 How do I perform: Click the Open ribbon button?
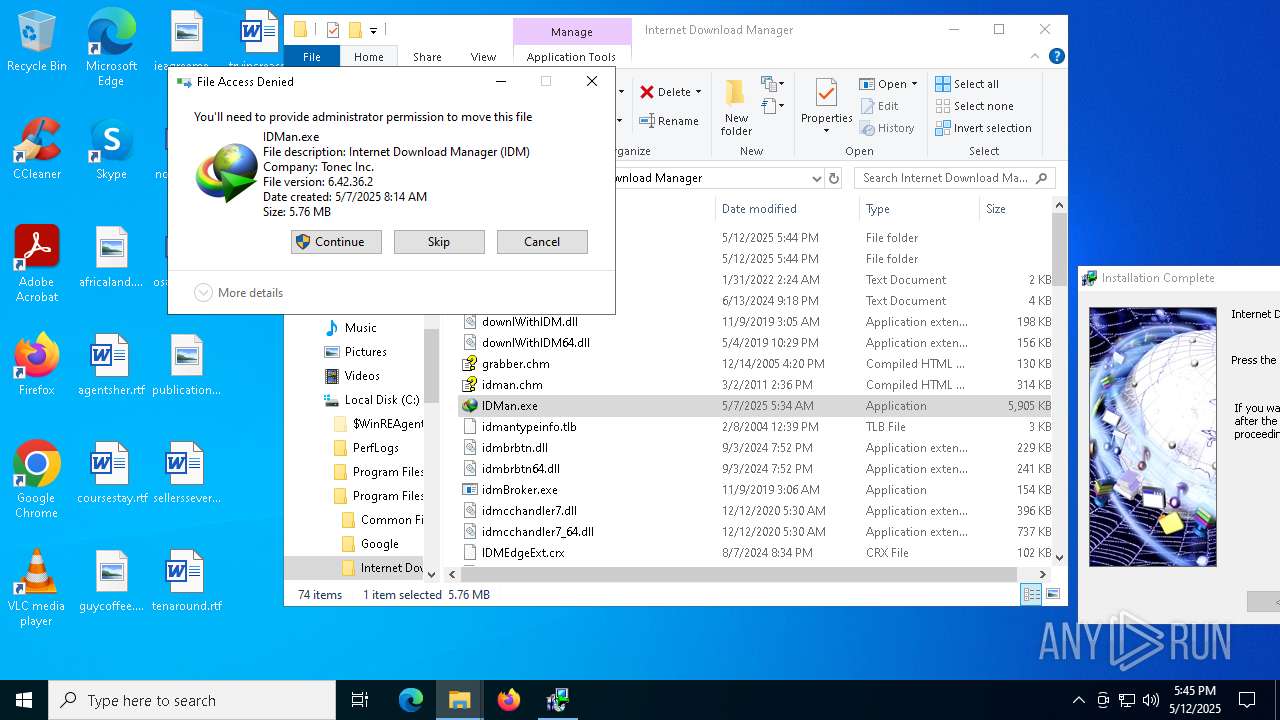click(885, 84)
